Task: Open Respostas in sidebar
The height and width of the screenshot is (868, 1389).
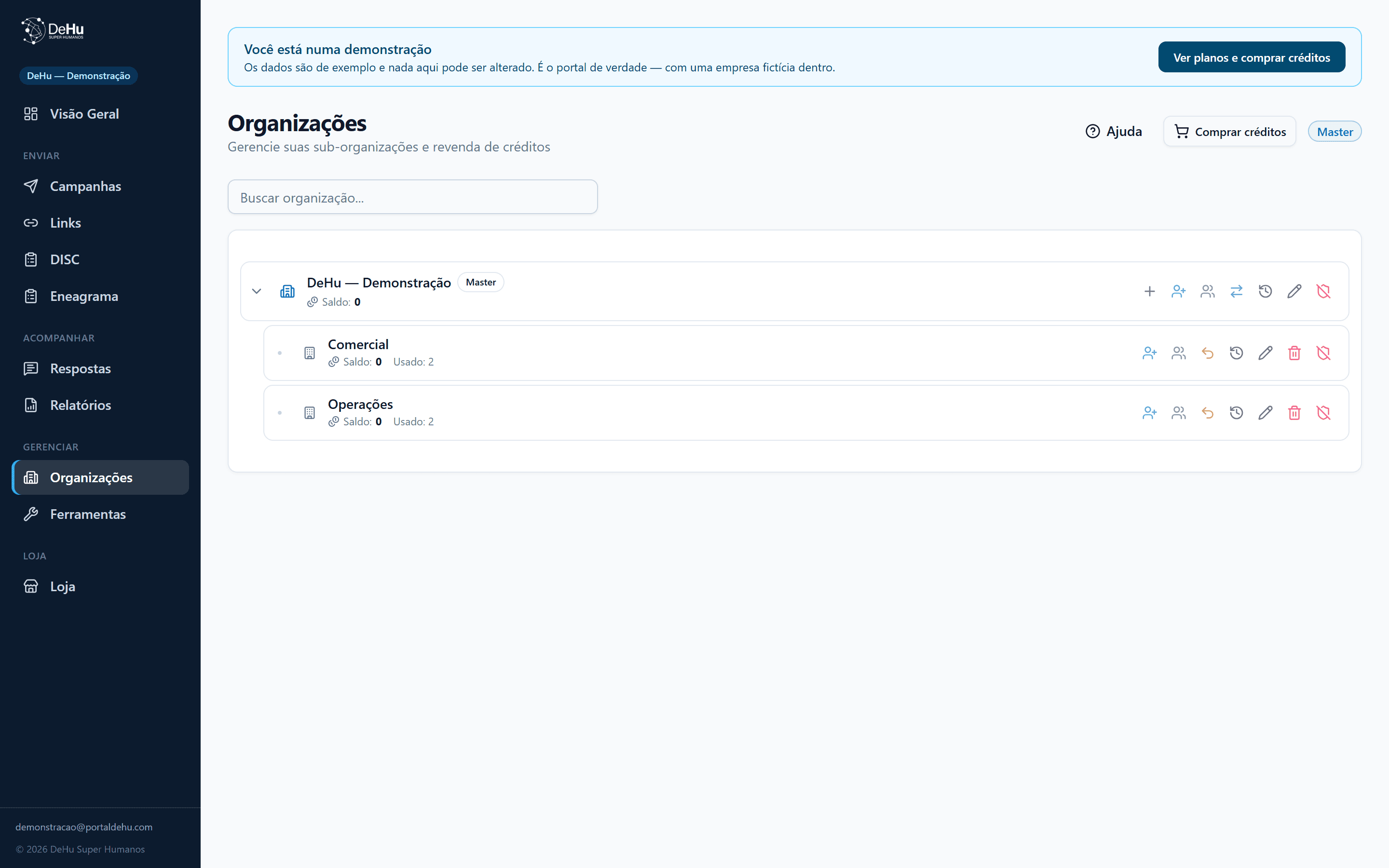Action: pyautogui.click(x=100, y=368)
